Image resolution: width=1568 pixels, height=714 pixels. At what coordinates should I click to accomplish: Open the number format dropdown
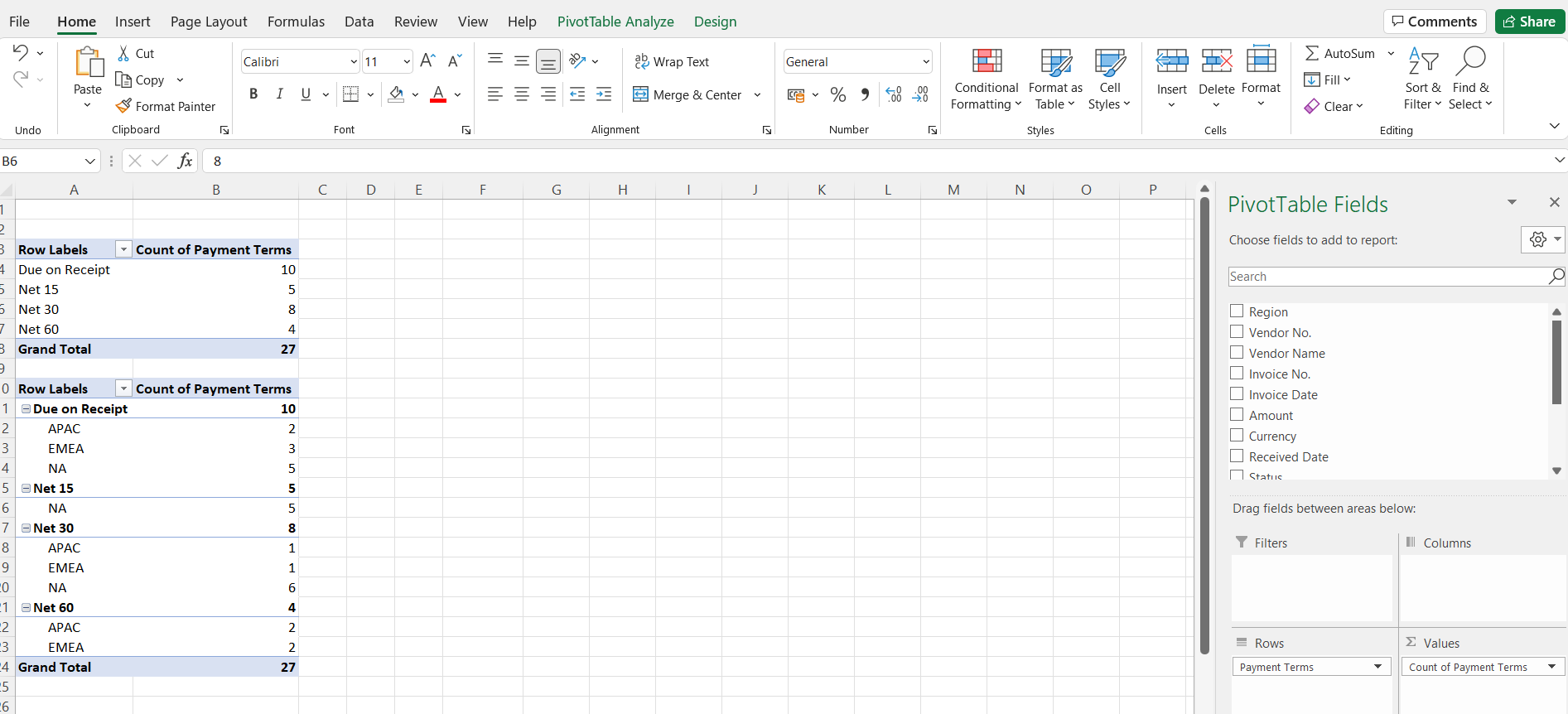click(926, 61)
